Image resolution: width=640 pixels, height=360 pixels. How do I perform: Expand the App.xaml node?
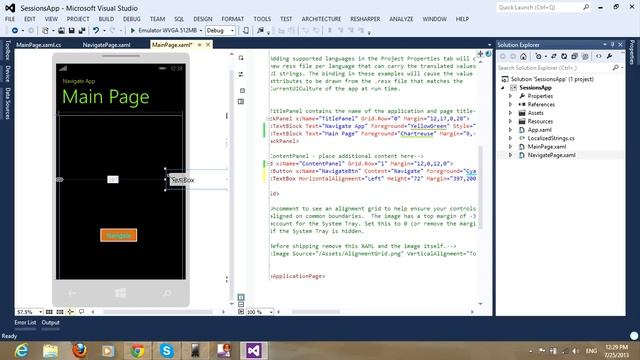pos(510,130)
